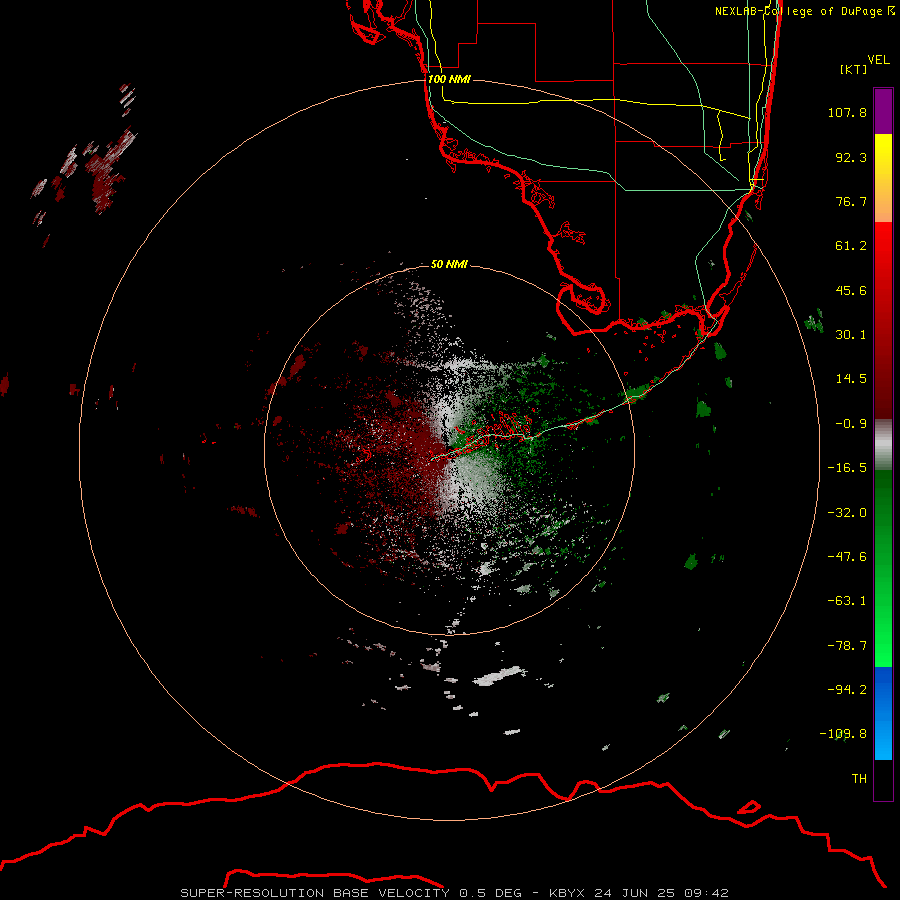Select the -109.8 velocity scale value
The width and height of the screenshot is (900, 900).
tap(843, 734)
